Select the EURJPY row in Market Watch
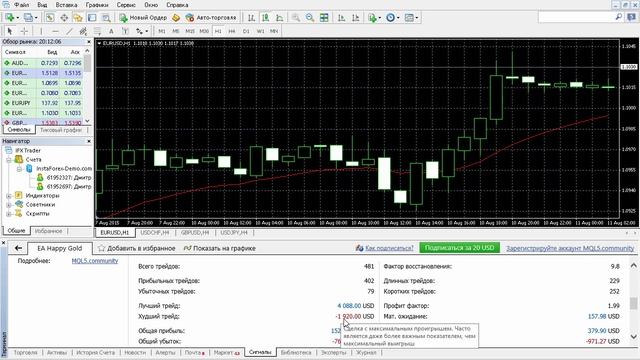The image size is (640, 360). [x=42, y=103]
